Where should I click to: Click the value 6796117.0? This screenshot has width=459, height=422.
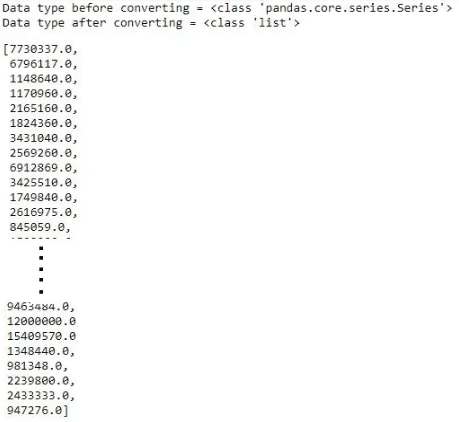pyautogui.click(x=41, y=64)
